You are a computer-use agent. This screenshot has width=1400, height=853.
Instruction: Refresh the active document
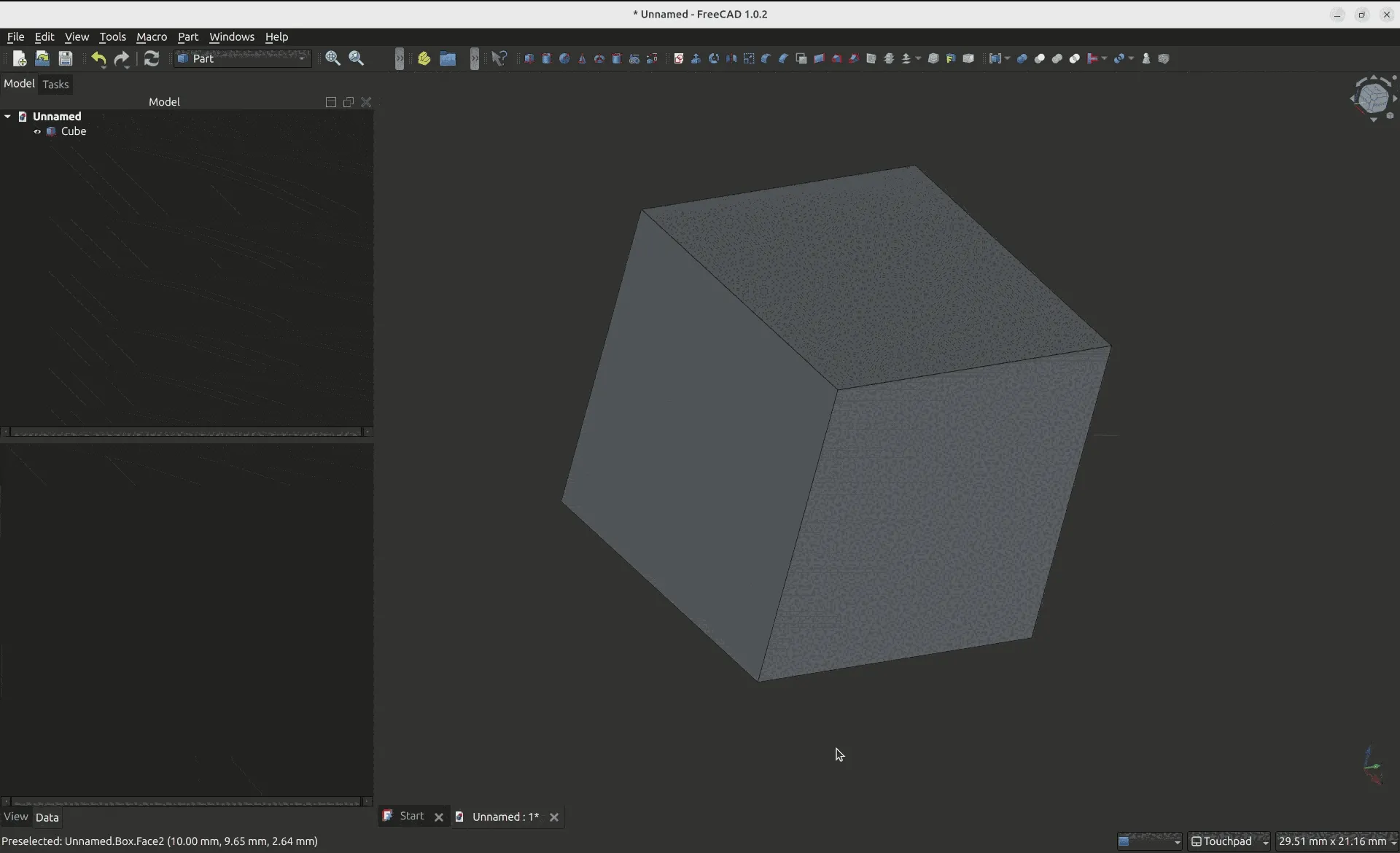pos(152,59)
